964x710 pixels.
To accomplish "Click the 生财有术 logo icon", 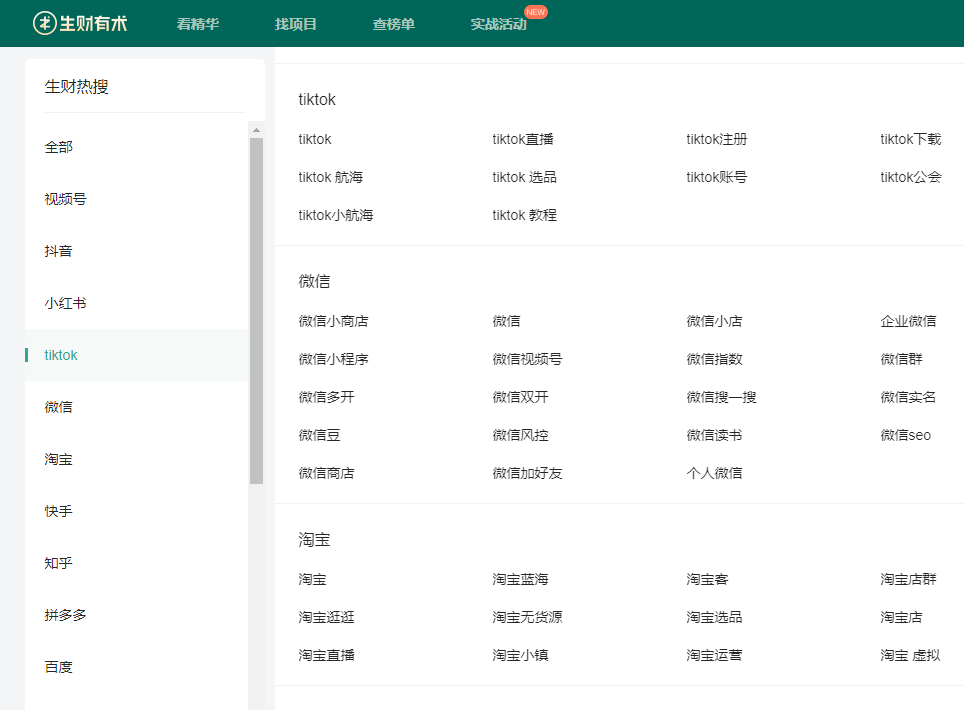I will [44, 23].
